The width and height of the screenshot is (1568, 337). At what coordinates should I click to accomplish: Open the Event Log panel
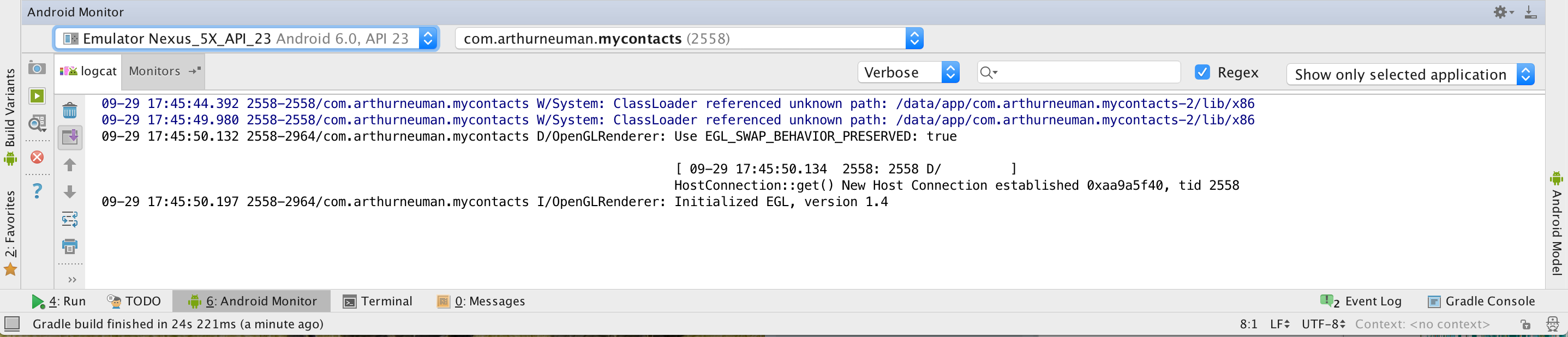tap(1361, 301)
